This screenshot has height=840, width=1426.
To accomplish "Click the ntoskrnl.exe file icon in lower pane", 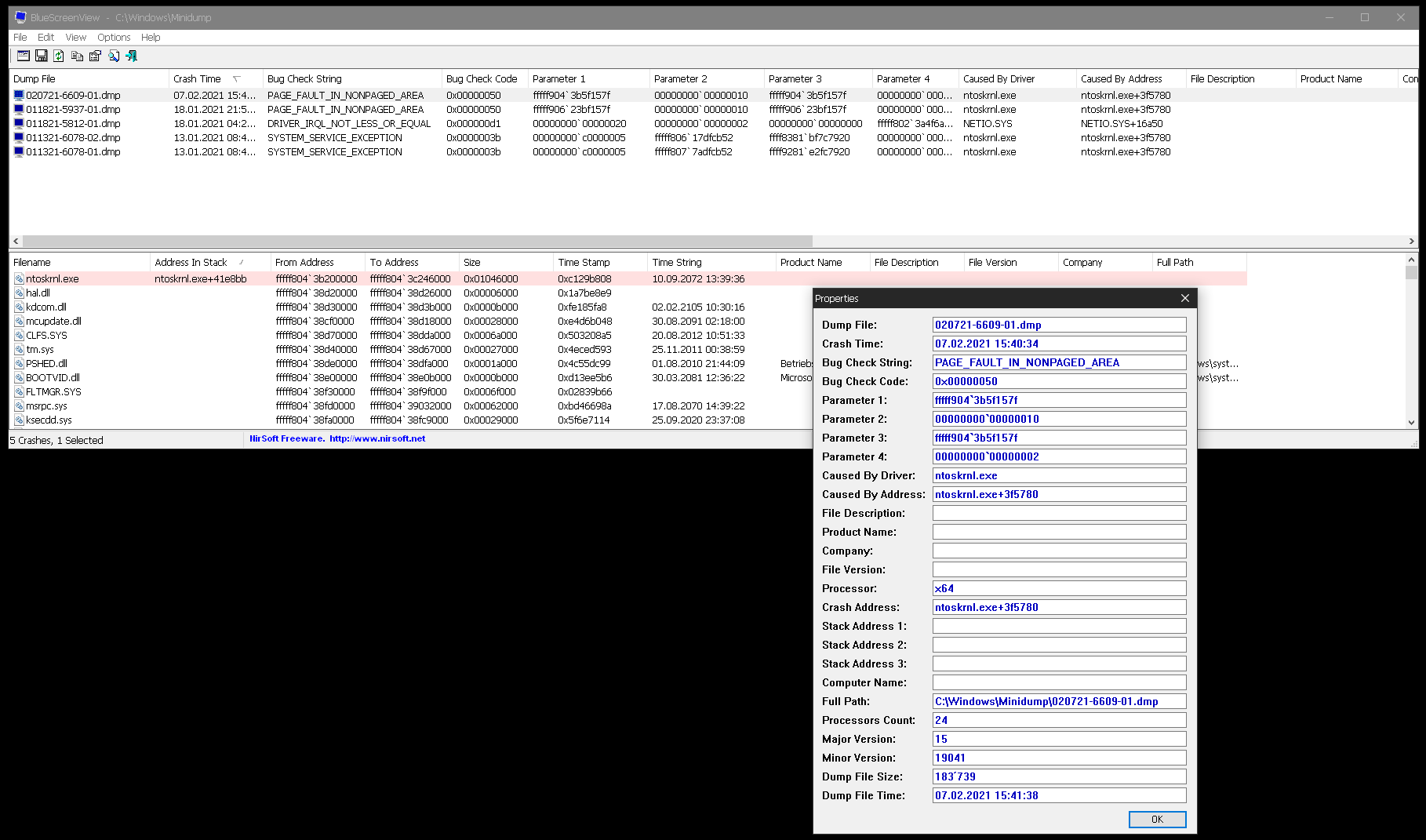I will point(19,278).
